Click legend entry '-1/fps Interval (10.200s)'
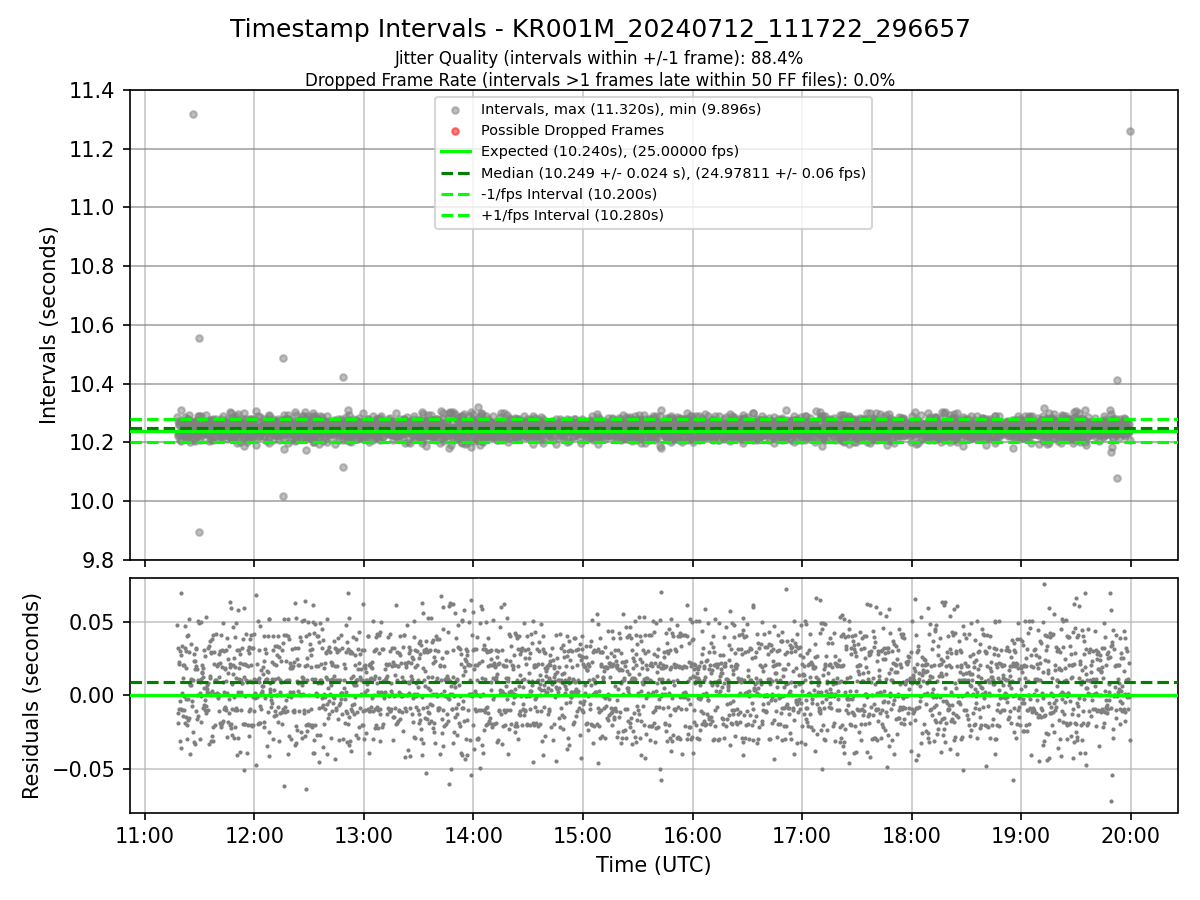 569,194
